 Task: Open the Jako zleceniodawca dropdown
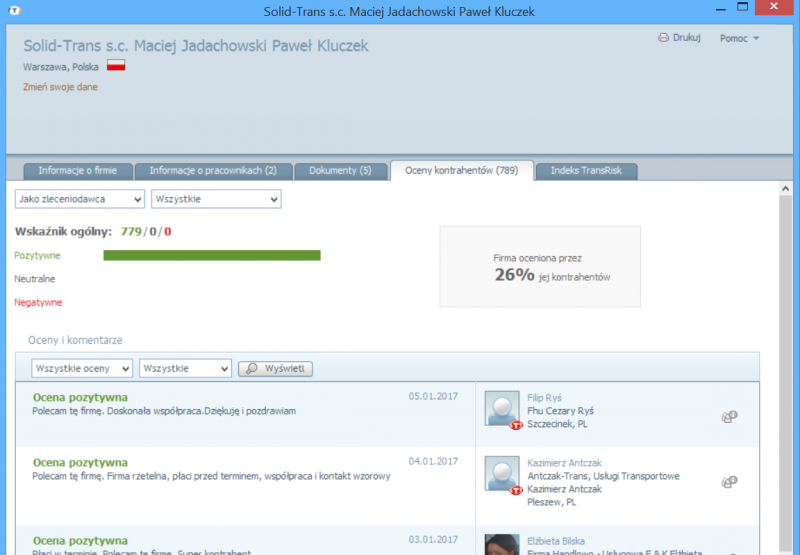click(80, 199)
